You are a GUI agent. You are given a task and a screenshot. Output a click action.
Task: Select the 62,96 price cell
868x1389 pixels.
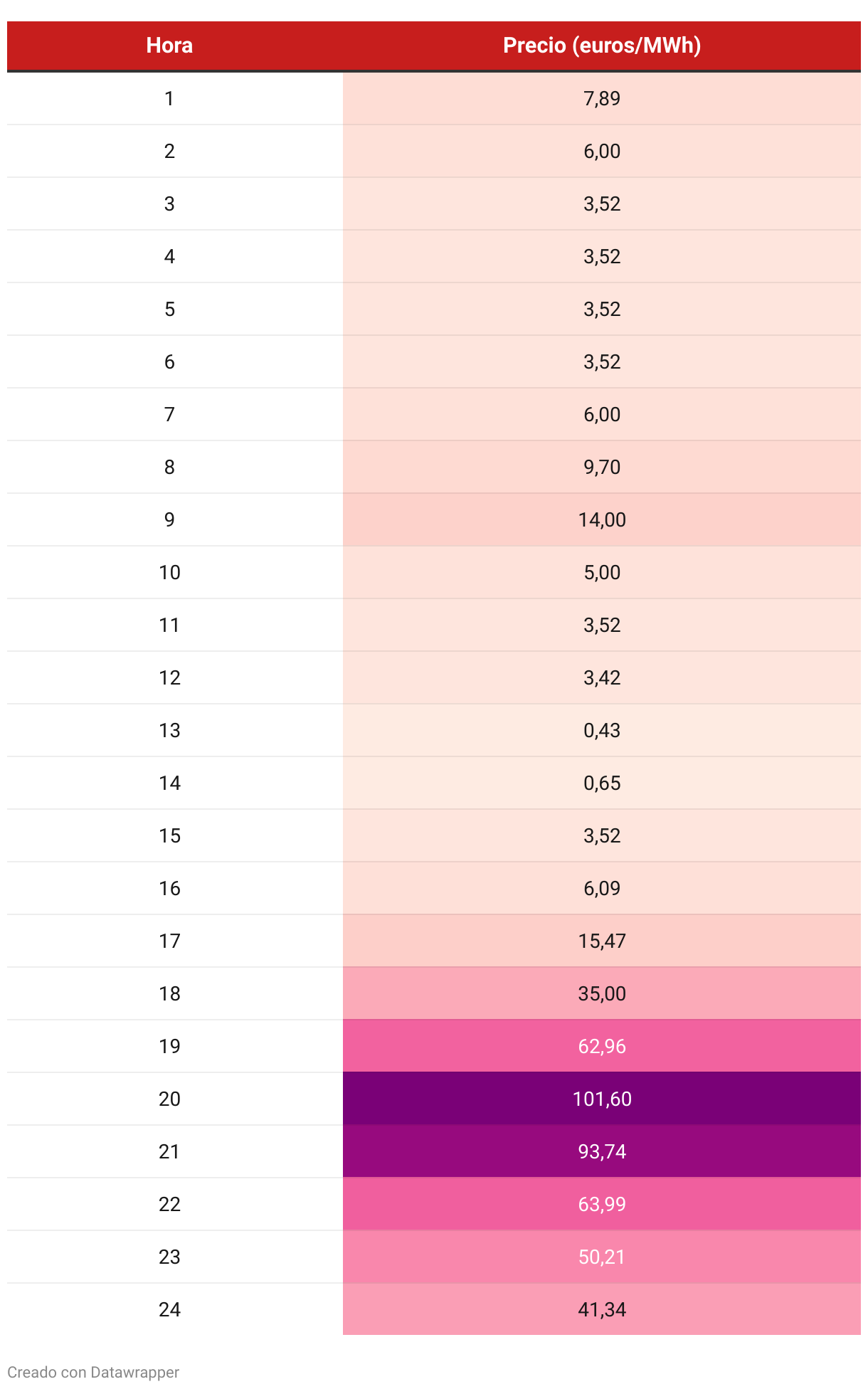click(601, 1046)
